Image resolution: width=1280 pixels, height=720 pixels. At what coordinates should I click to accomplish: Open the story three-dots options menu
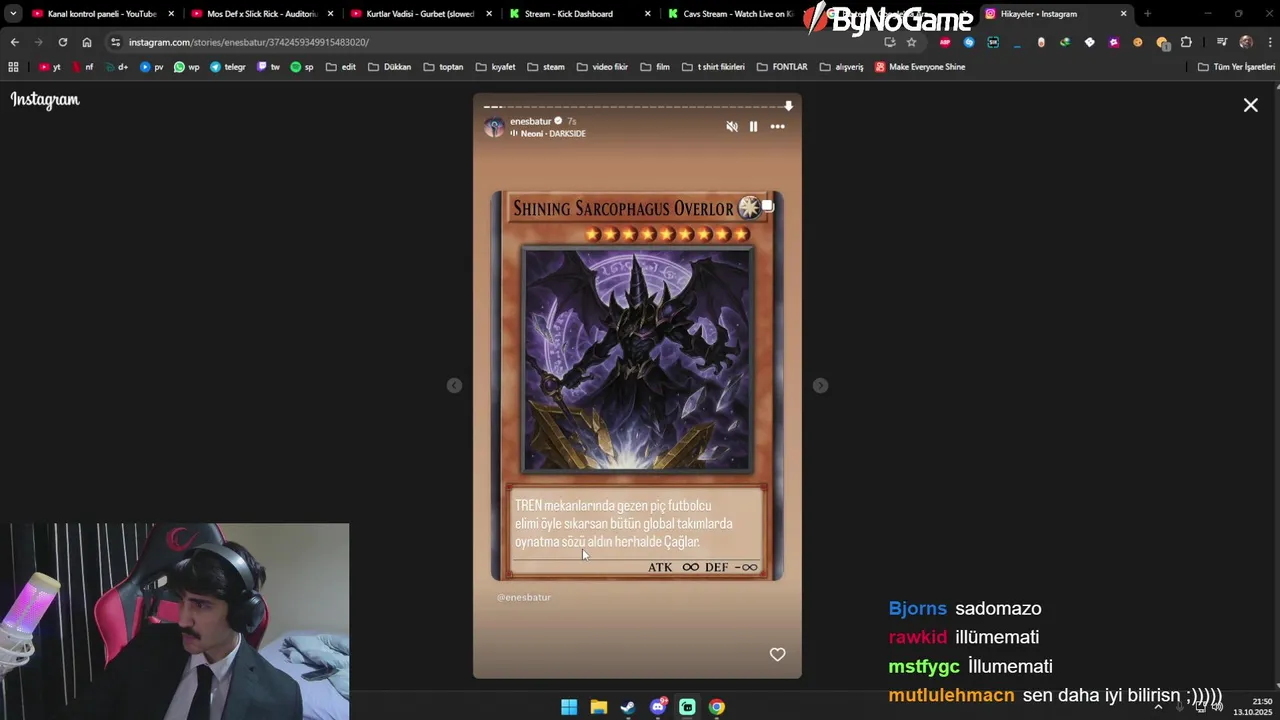(777, 127)
